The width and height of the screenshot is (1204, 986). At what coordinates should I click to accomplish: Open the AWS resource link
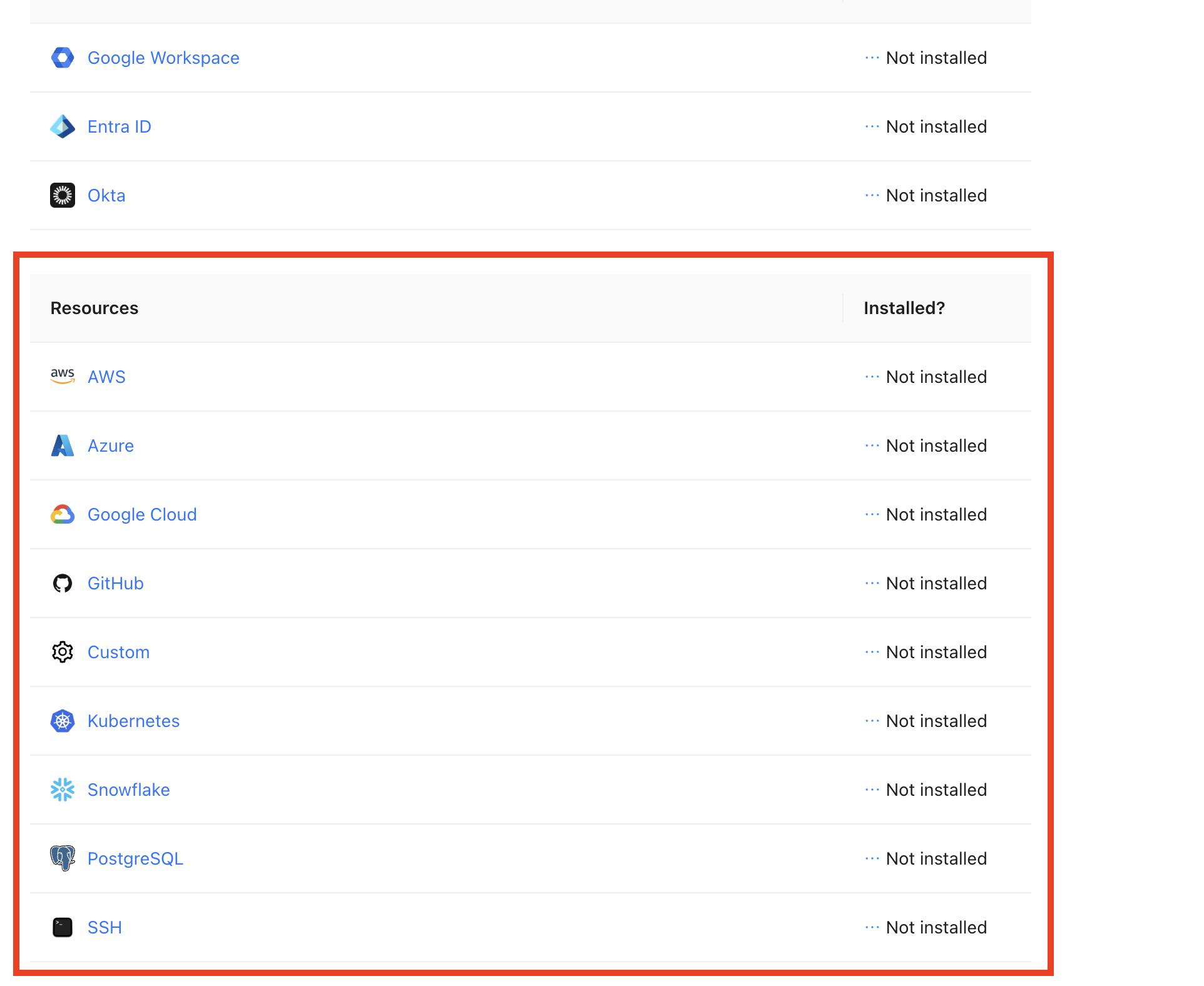[106, 377]
